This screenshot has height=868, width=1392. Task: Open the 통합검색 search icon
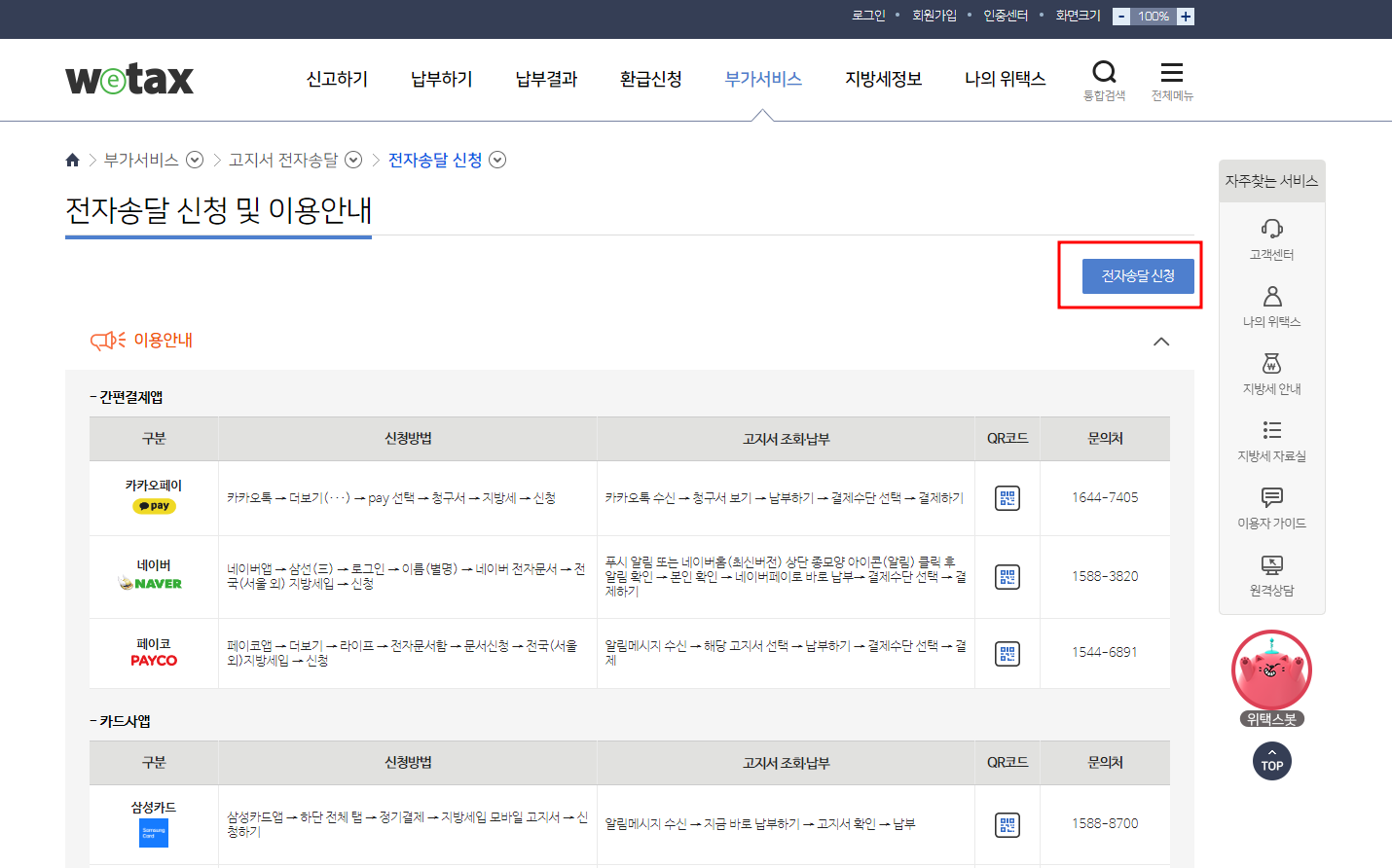coord(1104,71)
